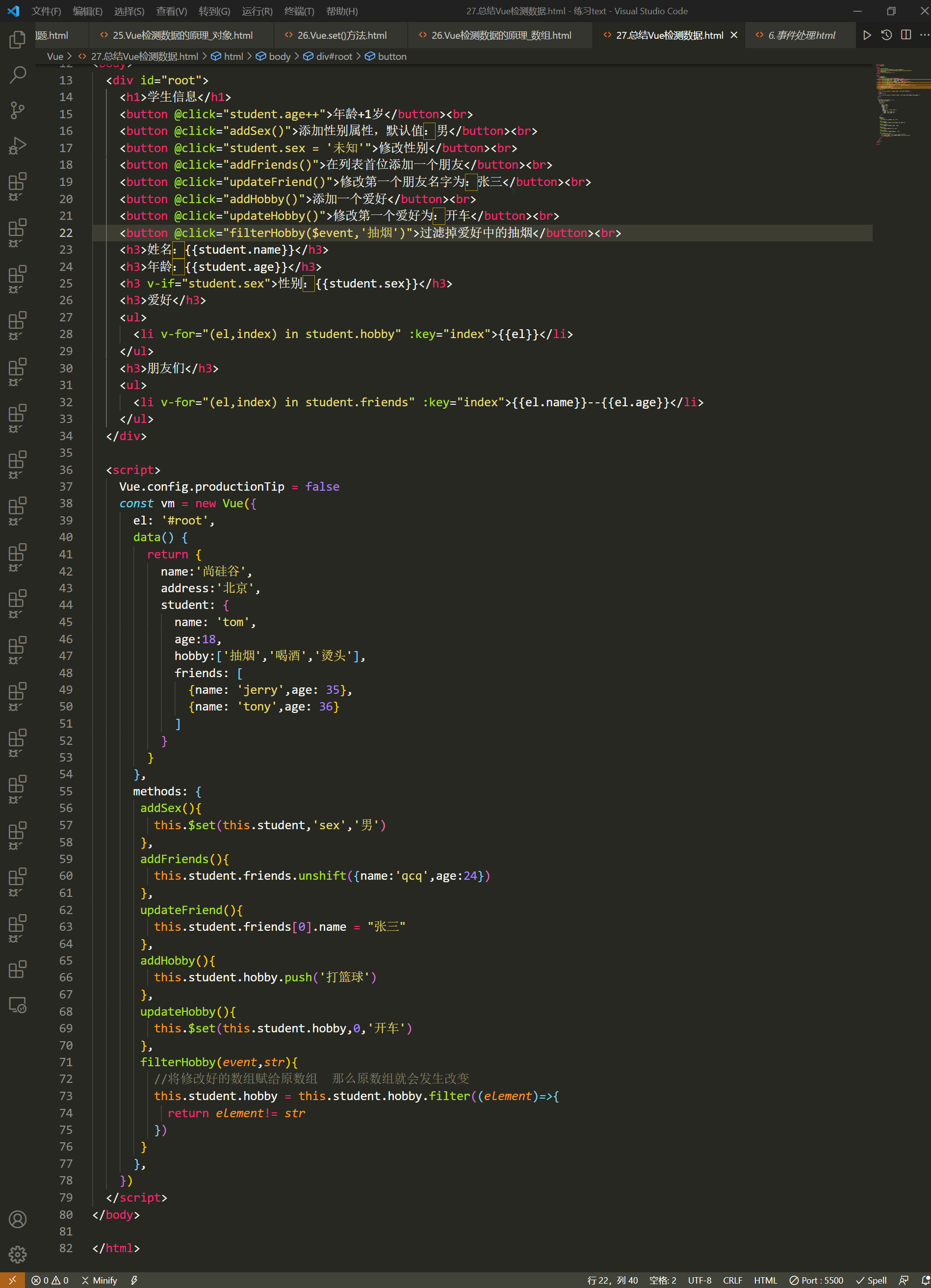Viewport: 931px width, 1288px height.
Task: Click line number 38 in the gutter
Action: coord(66,503)
